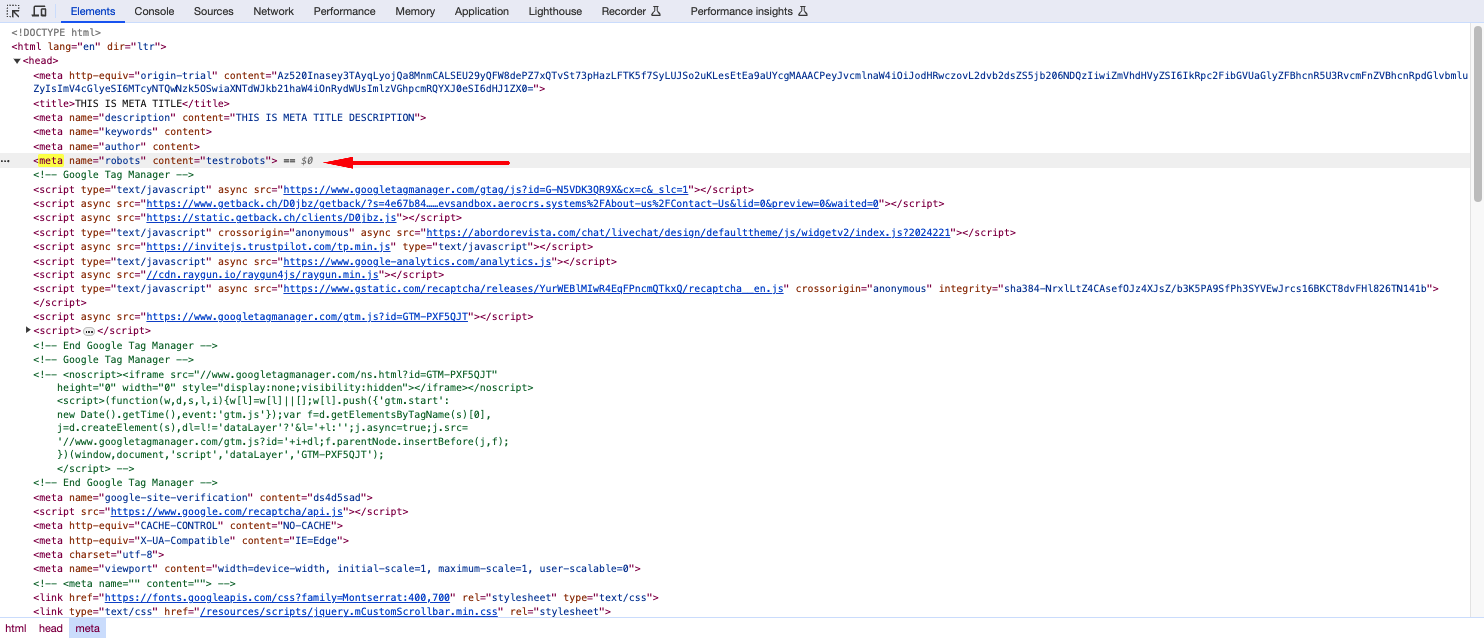Activate the inspect element picker icon
This screenshot has height=638, width=1484.
[x=15, y=11]
